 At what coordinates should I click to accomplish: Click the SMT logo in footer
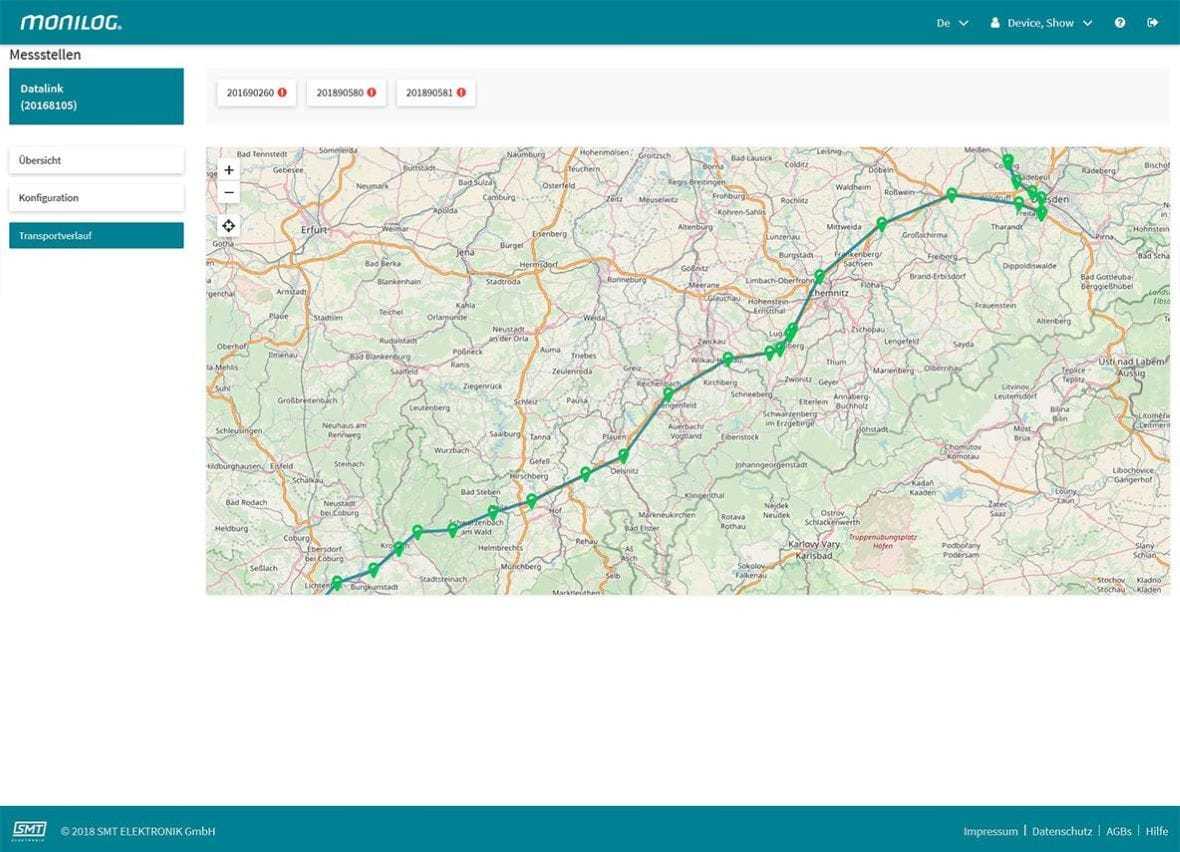(x=29, y=831)
